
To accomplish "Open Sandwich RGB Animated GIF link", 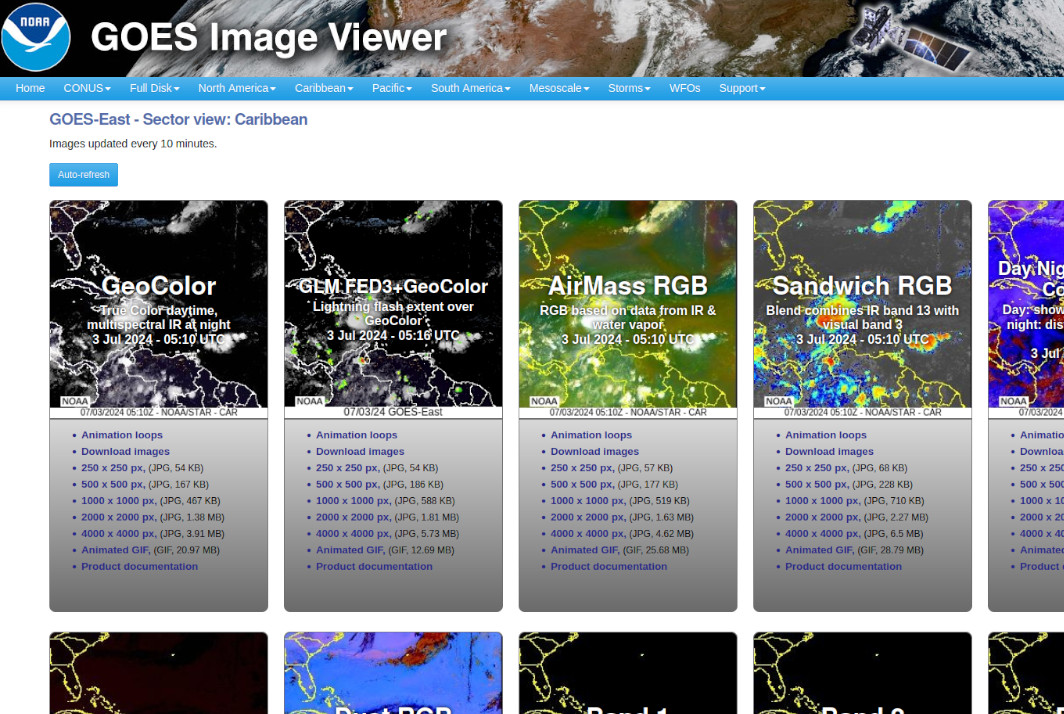I will pos(819,550).
